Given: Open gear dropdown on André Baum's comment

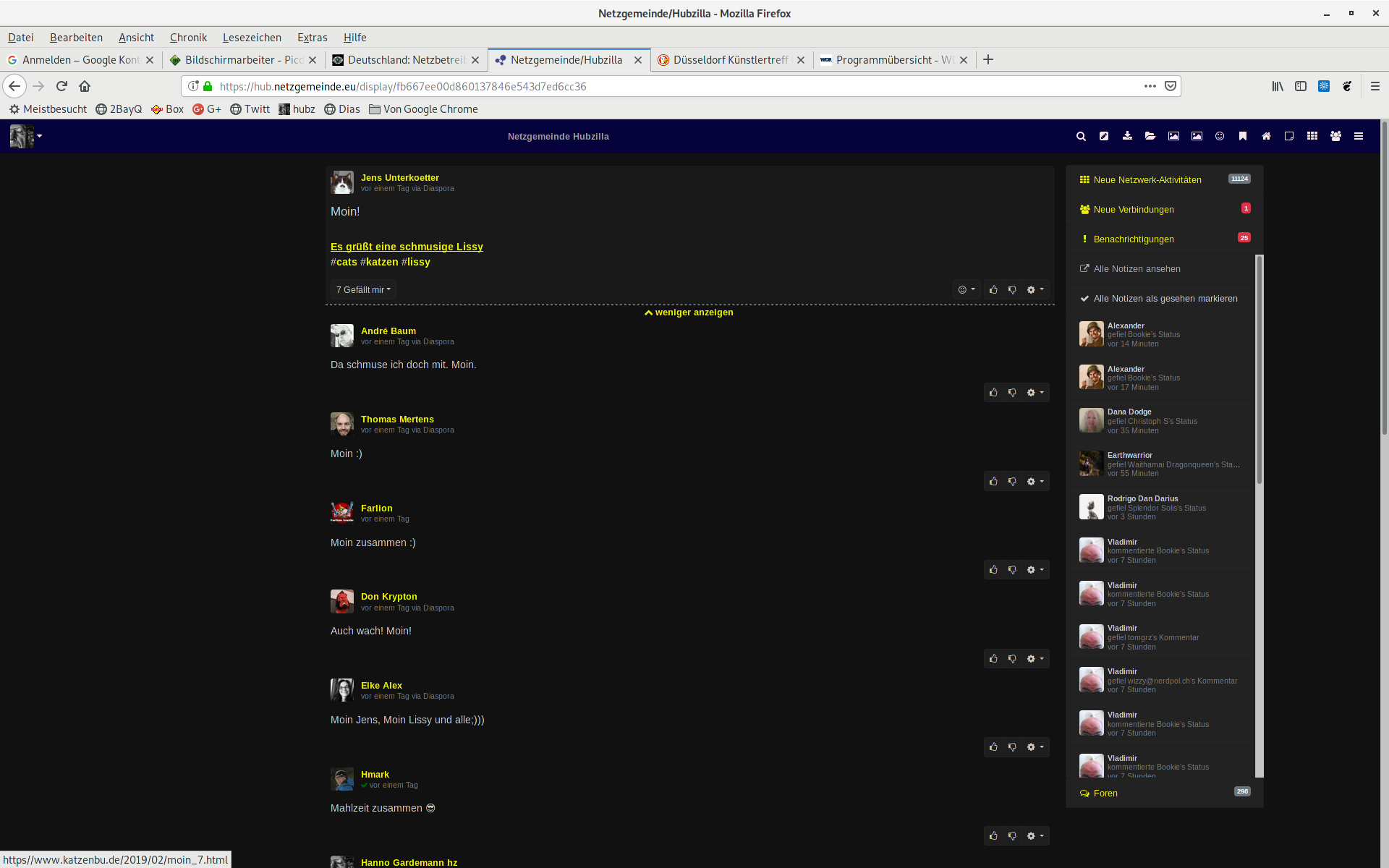Looking at the screenshot, I should click(x=1035, y=393).
